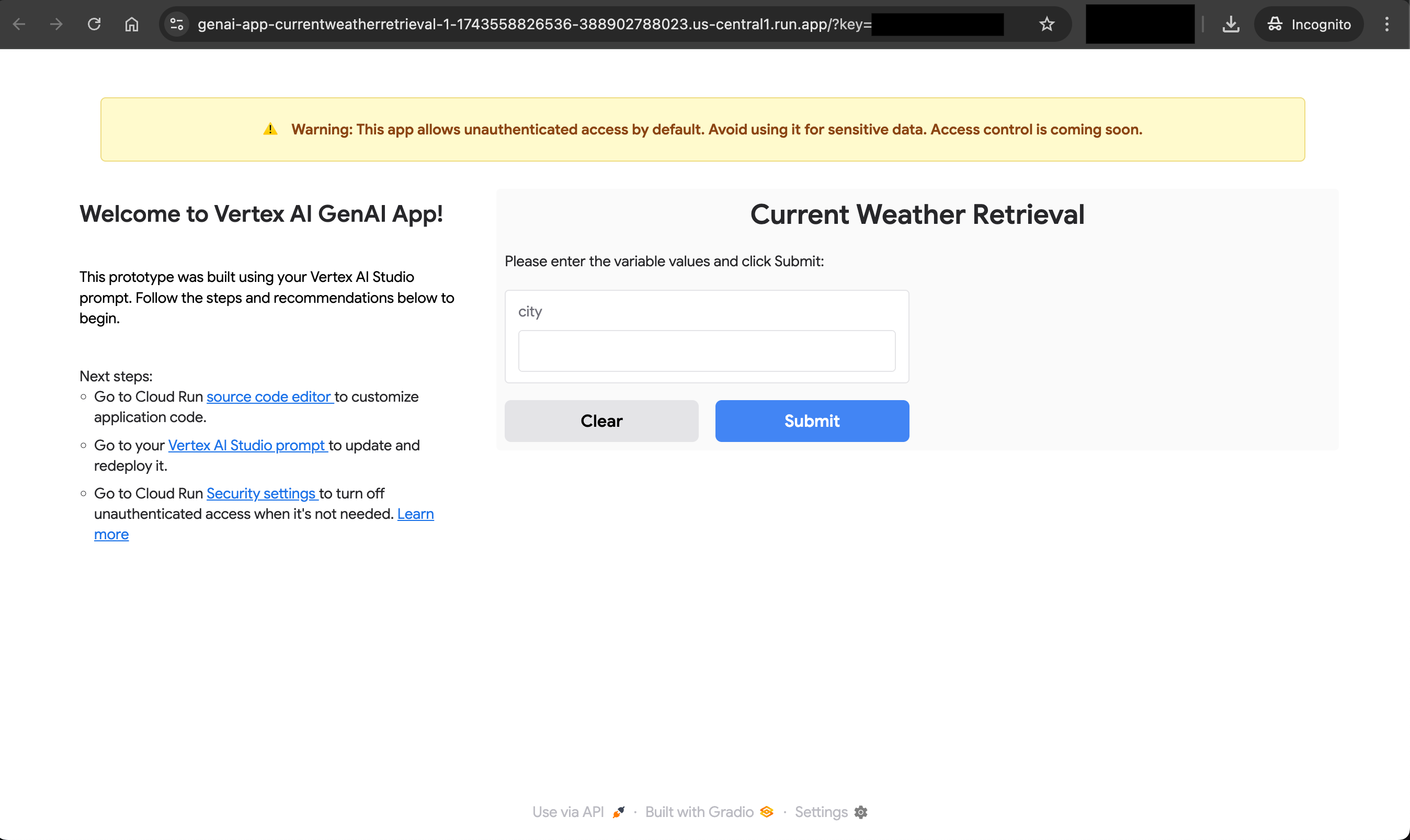The height and width of the screenshot is (840, 1410).
Task: Click the Settings gear icon in footer
Action: point(861,812)
